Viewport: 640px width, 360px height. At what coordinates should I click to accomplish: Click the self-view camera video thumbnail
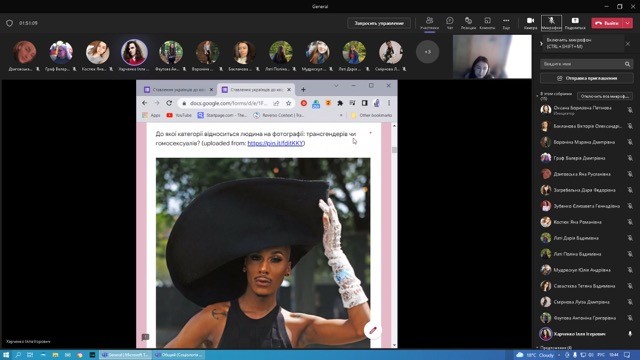pos(492,56)
